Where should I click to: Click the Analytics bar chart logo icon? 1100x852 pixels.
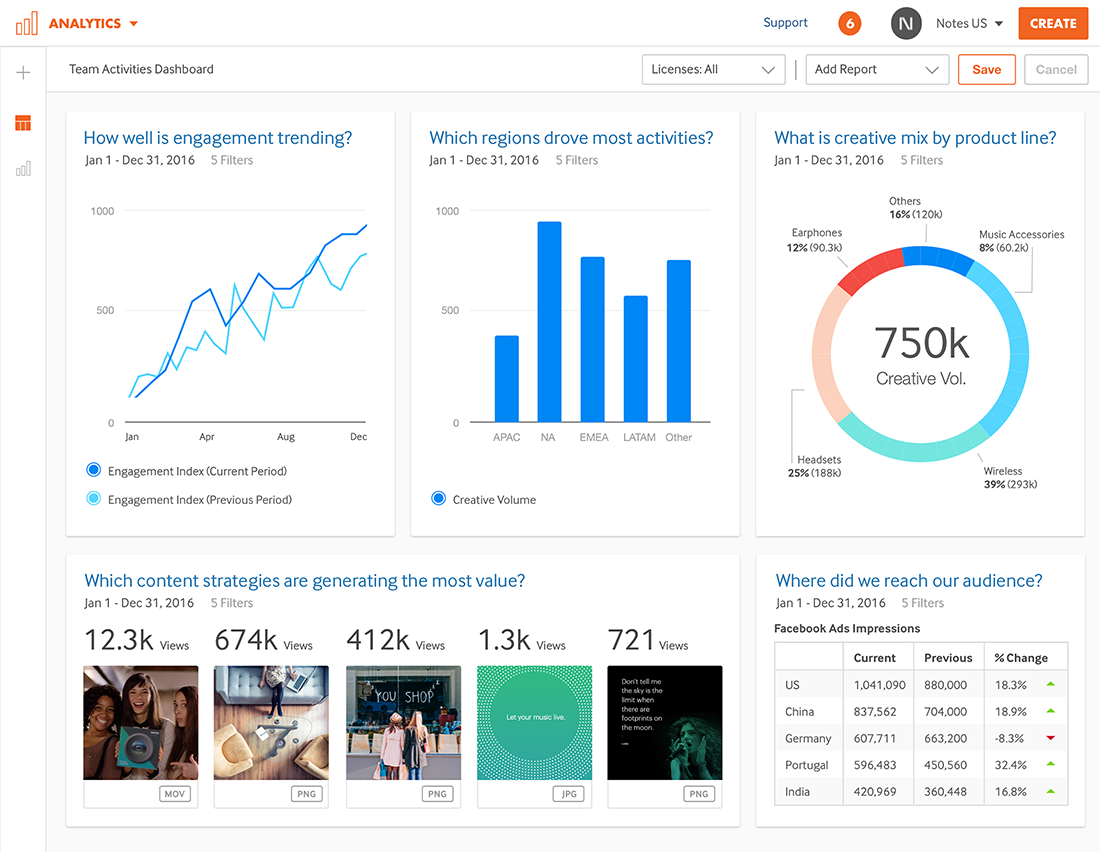27,23
